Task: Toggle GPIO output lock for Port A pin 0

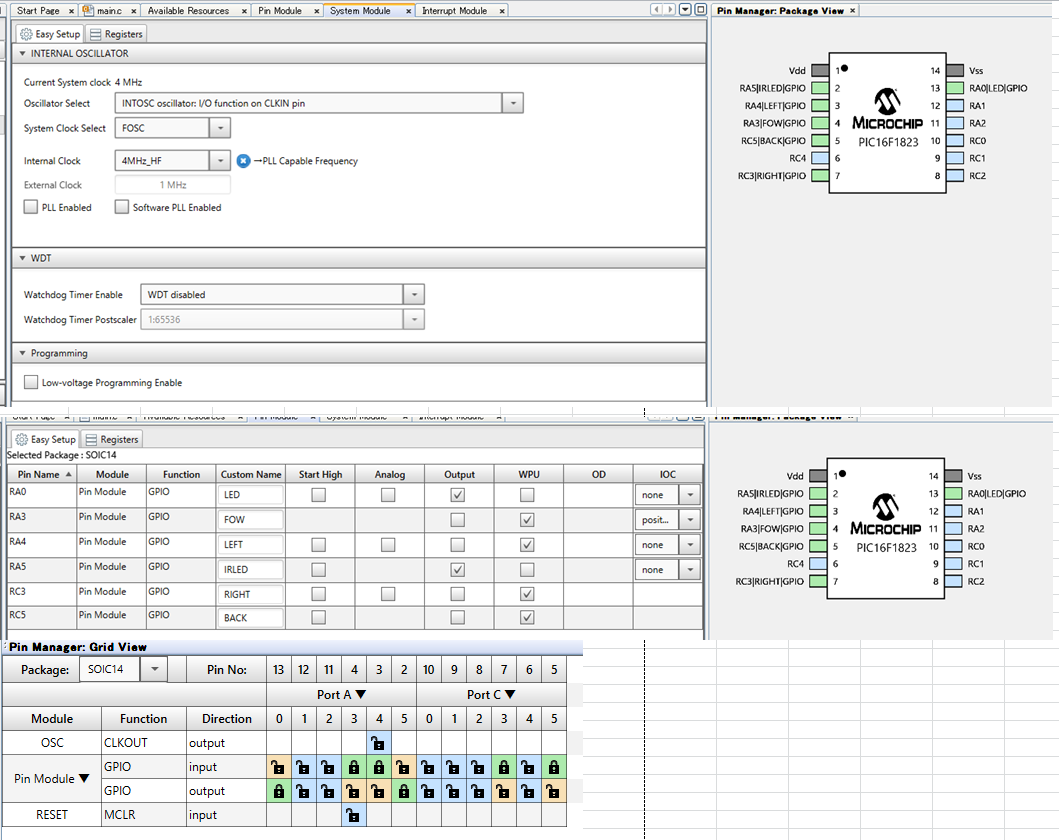Action: pyautogui.click(x=279, y=791)
